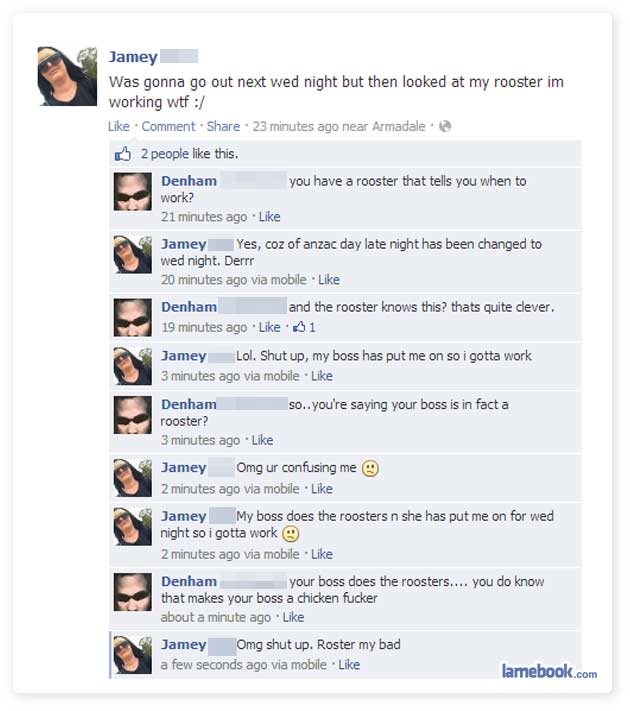Like Denham's about a minute ago comment

tap(293, 617)
